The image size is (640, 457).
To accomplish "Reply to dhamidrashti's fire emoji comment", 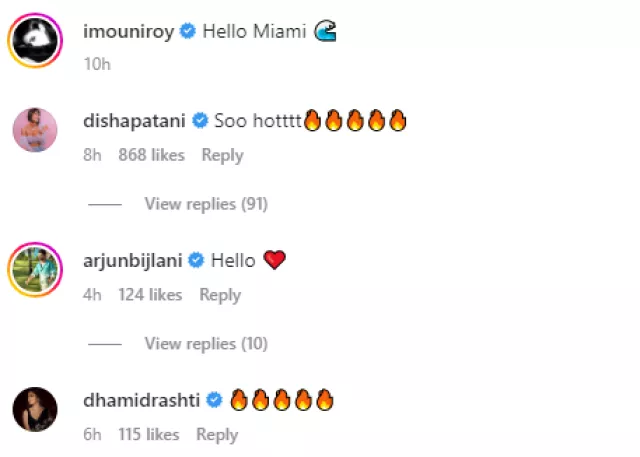I will pyautogui.click(x=217, y=434).
